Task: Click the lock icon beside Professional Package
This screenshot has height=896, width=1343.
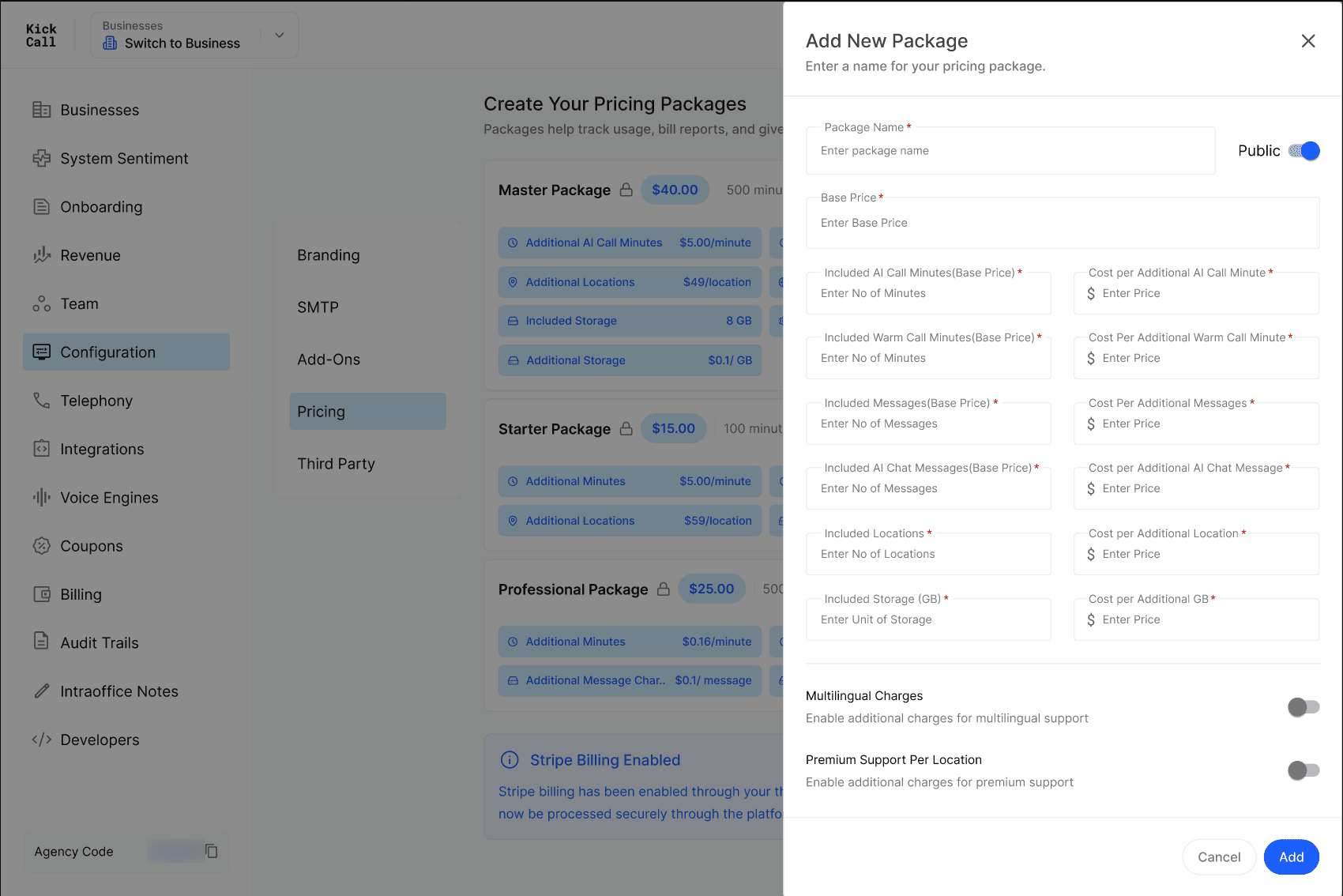Action: [x=664, y=589]
